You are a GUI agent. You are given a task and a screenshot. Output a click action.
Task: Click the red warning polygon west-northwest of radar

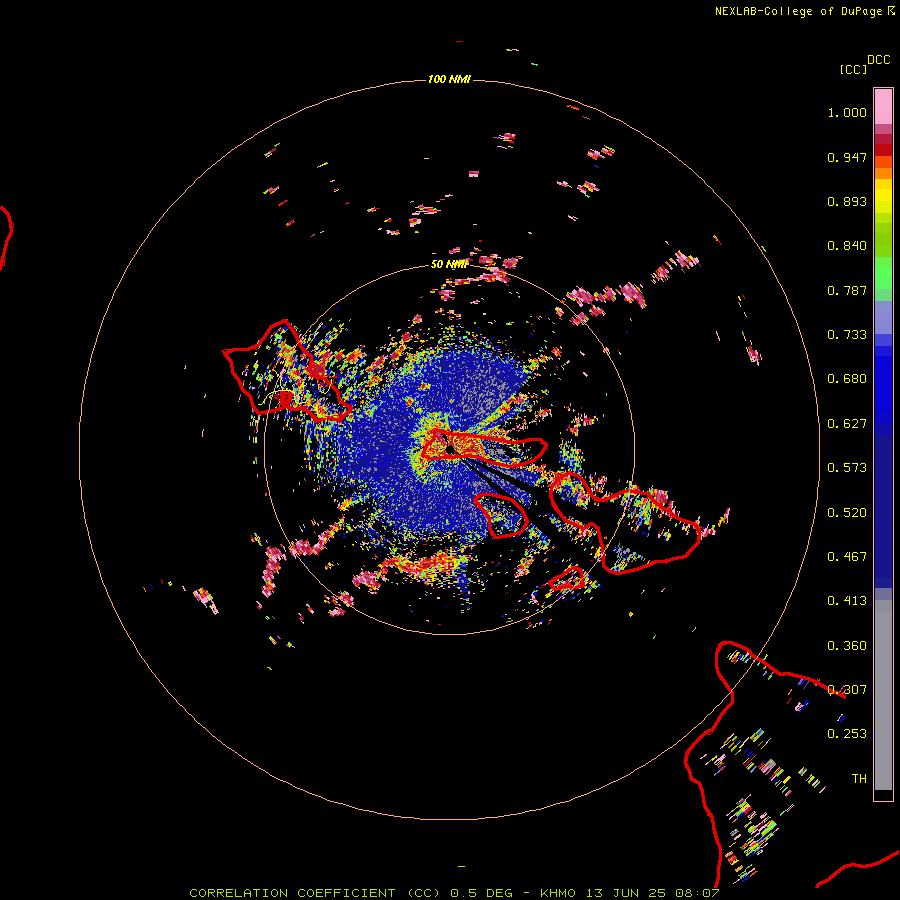287,371
